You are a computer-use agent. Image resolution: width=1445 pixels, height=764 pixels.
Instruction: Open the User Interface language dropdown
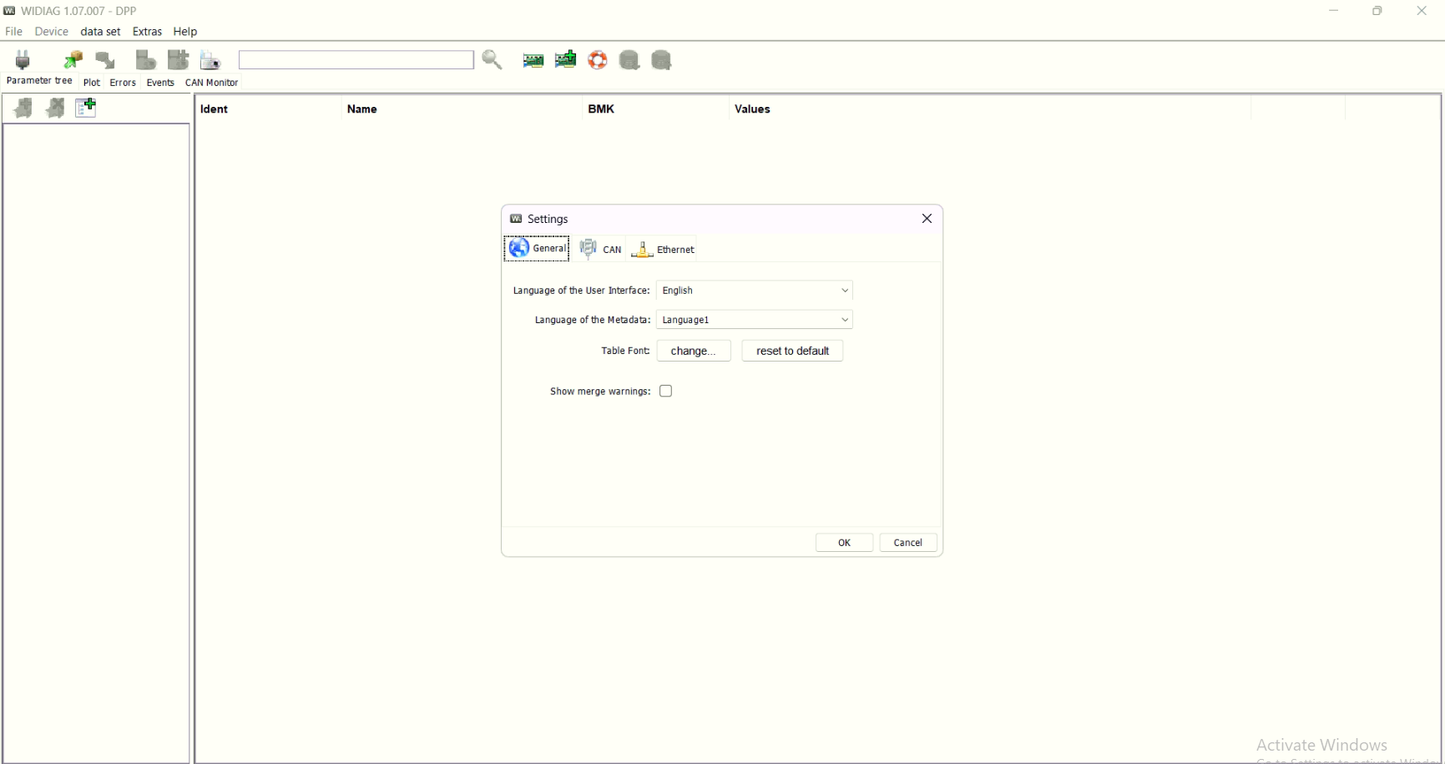[x=754, y=291]
